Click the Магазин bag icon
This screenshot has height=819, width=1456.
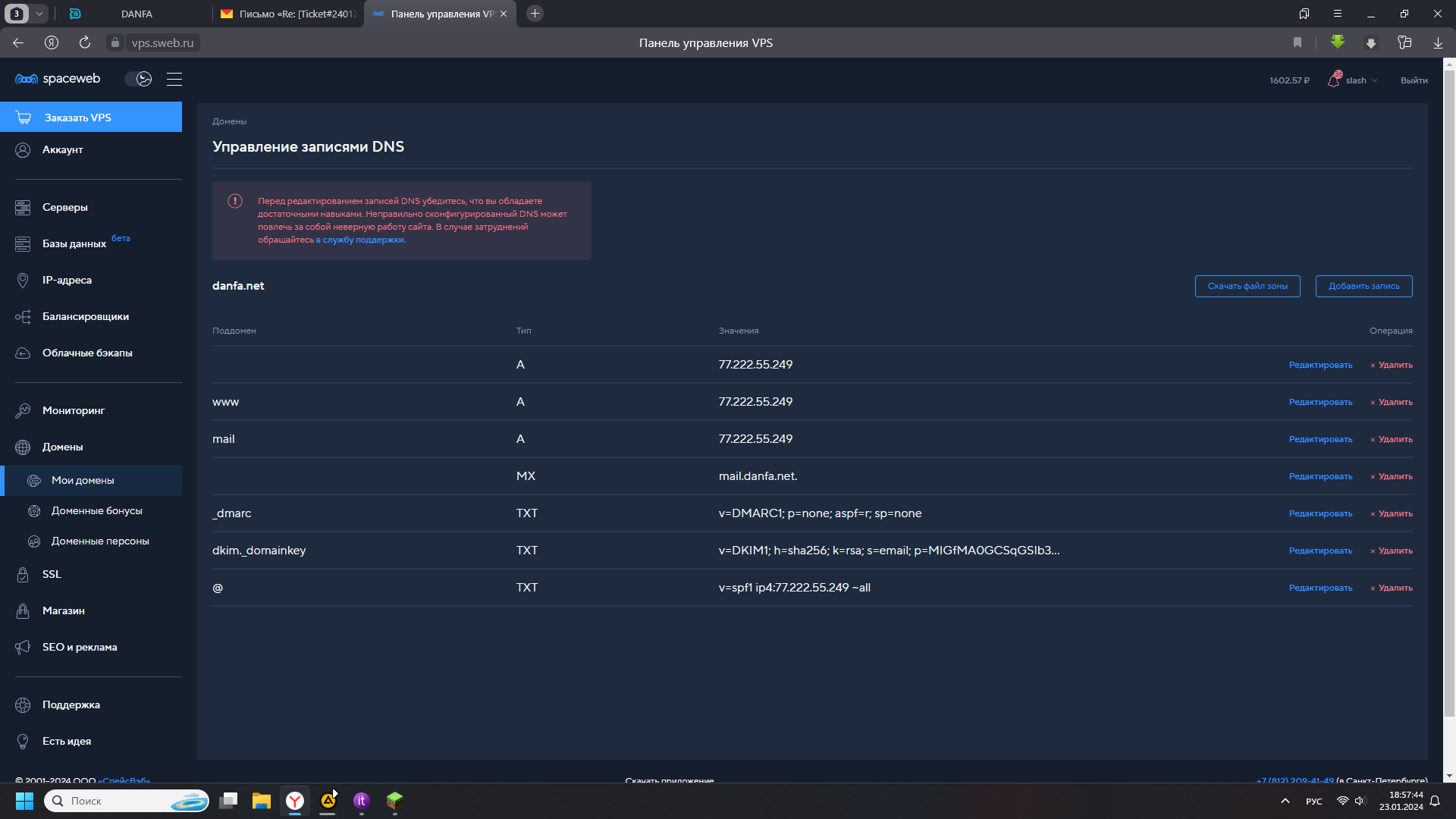pyautogui.click(x=23, y=611)
